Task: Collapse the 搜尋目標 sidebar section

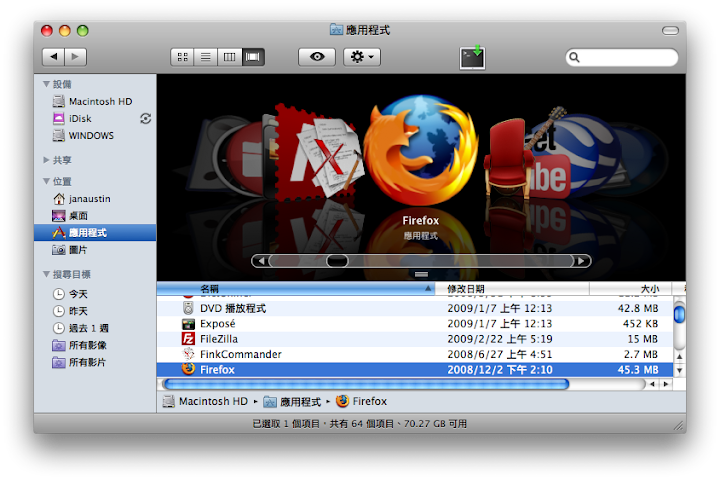Action: pyautogui.click(x=46, y=274)
